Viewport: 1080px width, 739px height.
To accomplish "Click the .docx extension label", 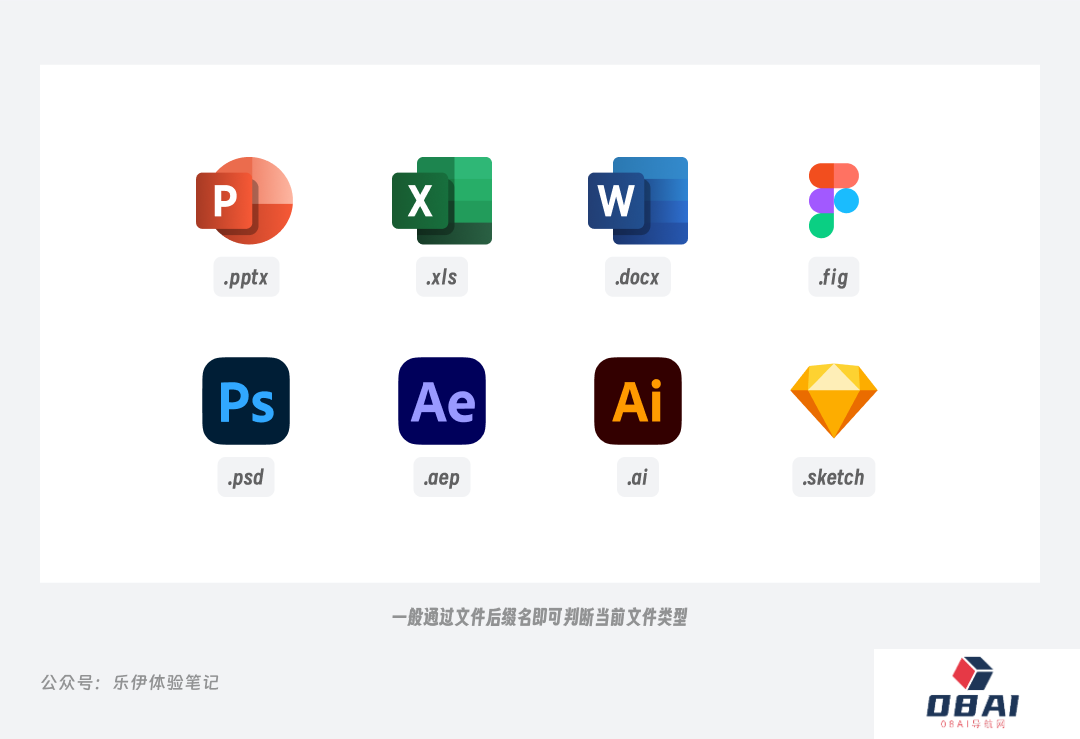I will coord(638,277).
